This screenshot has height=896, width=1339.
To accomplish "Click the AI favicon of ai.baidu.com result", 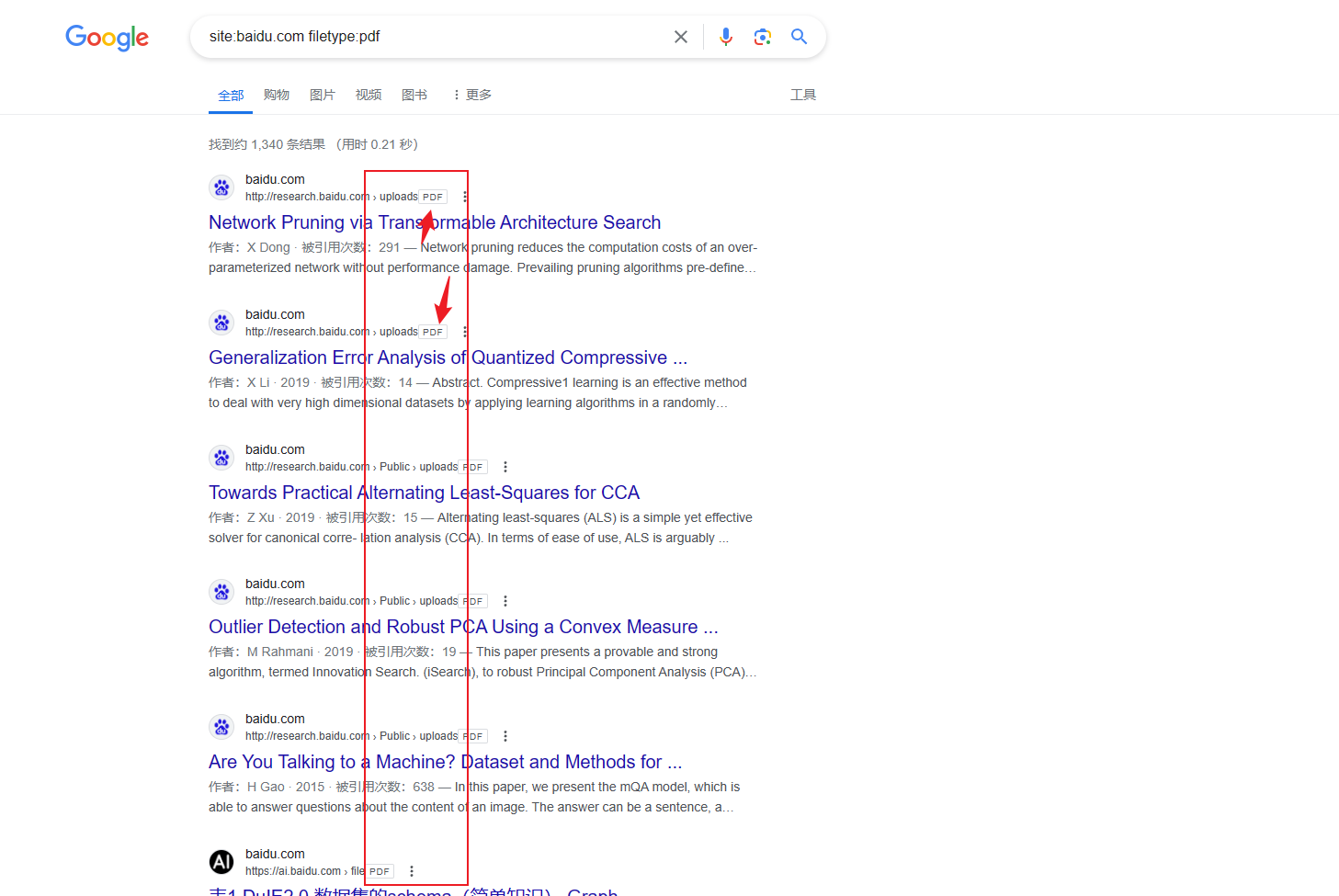I will (221, 862).
